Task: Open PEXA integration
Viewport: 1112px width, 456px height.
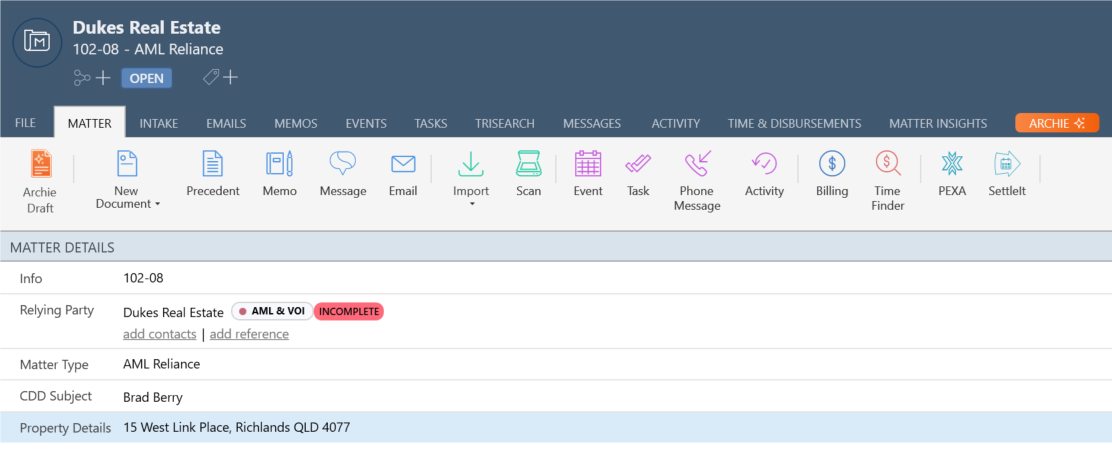Action: click(x=952, y=174)
